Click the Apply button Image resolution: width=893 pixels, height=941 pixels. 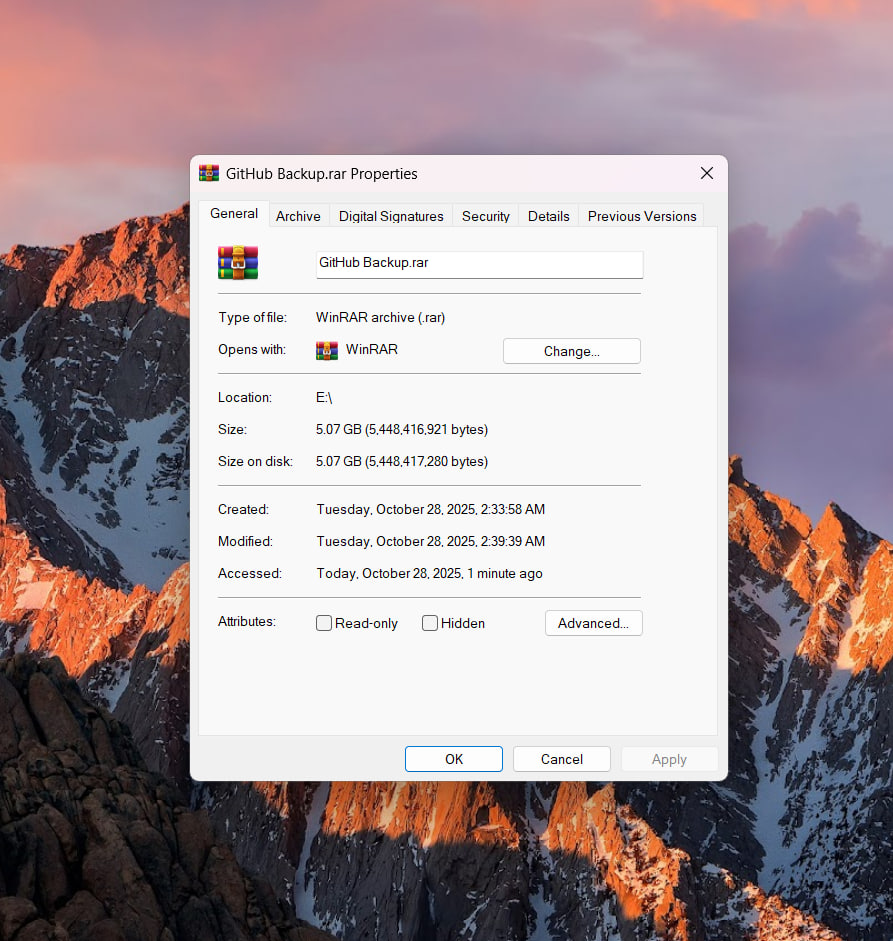669,759
